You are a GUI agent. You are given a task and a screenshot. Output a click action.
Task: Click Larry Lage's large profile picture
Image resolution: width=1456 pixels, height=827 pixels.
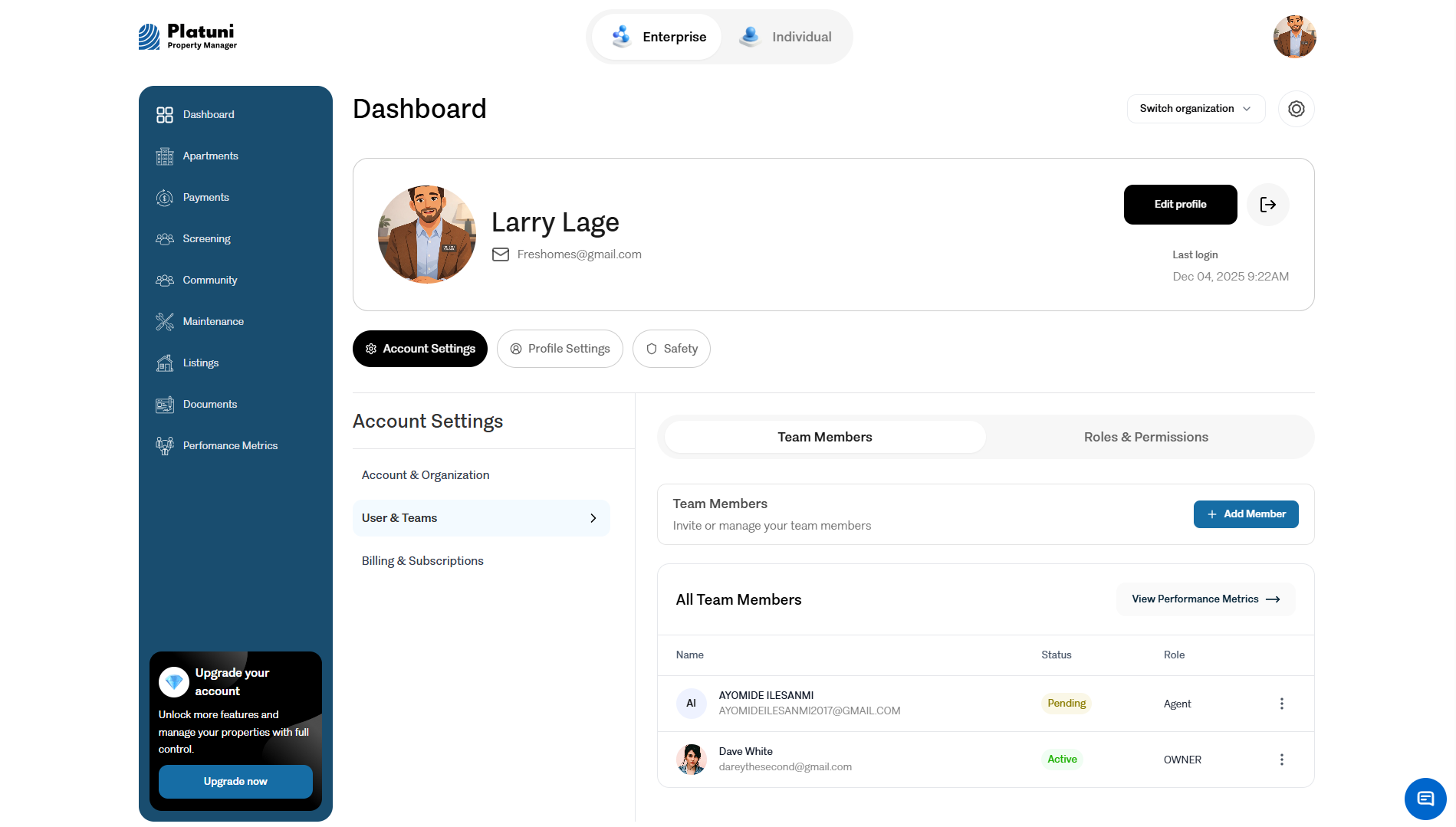coord(427,235)
